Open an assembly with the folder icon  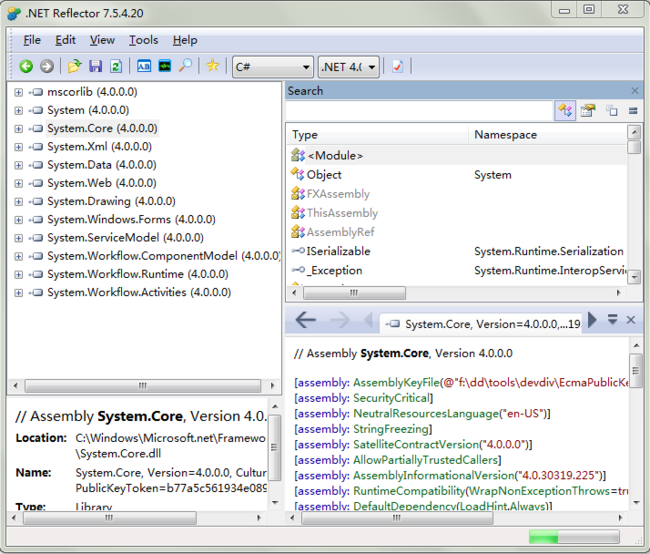point(75,66)
